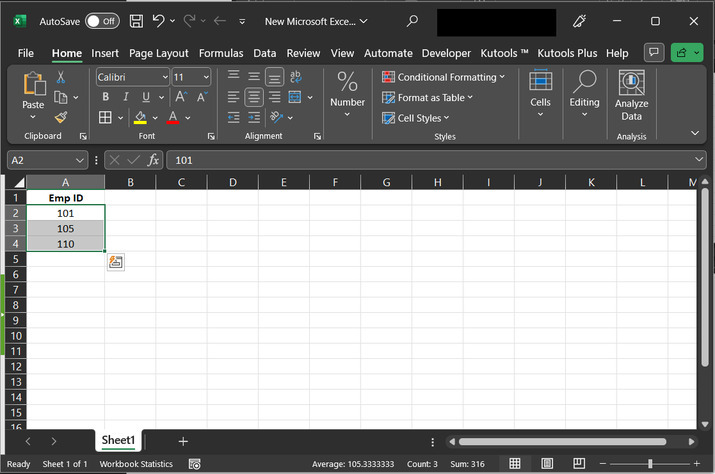Increase font size with large A icon
The image size is (715, 474).
(x=181, y=97)
